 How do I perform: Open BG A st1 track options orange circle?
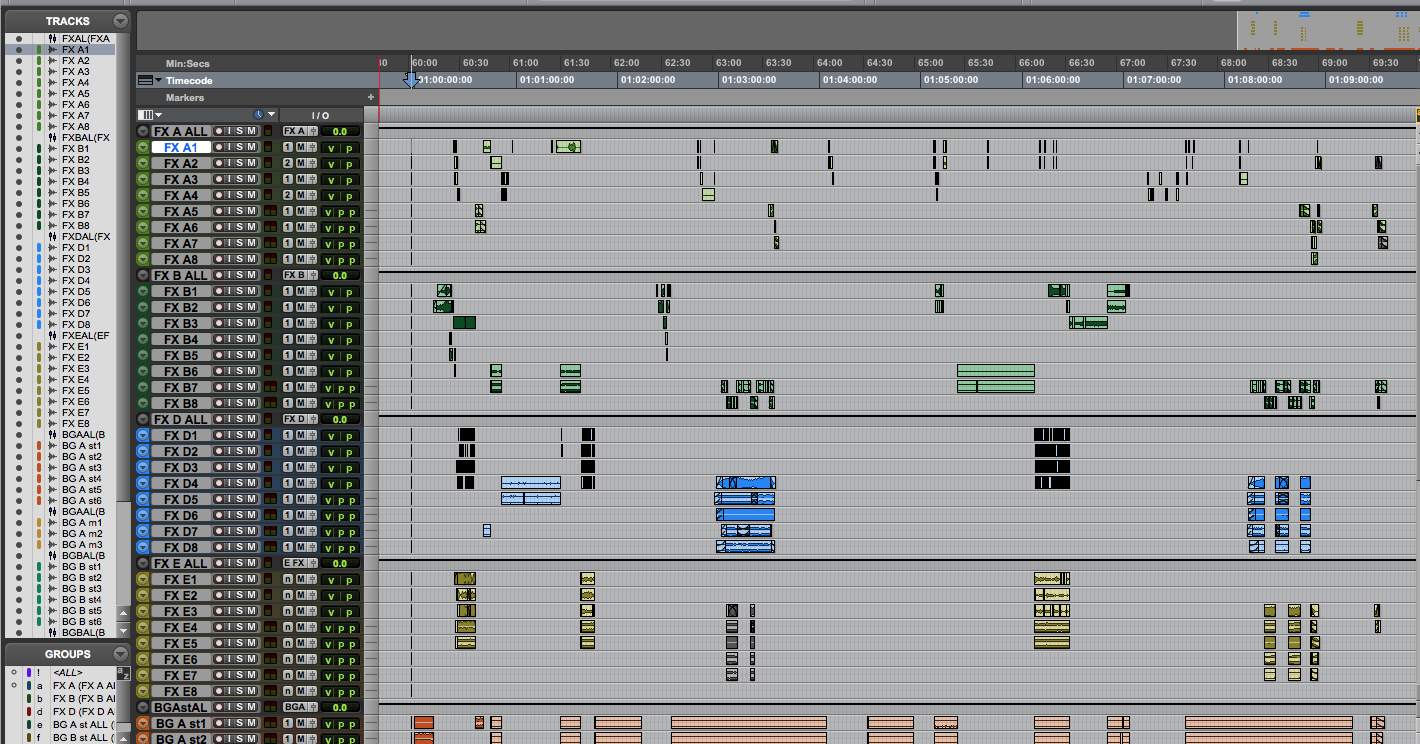point(143,723)
